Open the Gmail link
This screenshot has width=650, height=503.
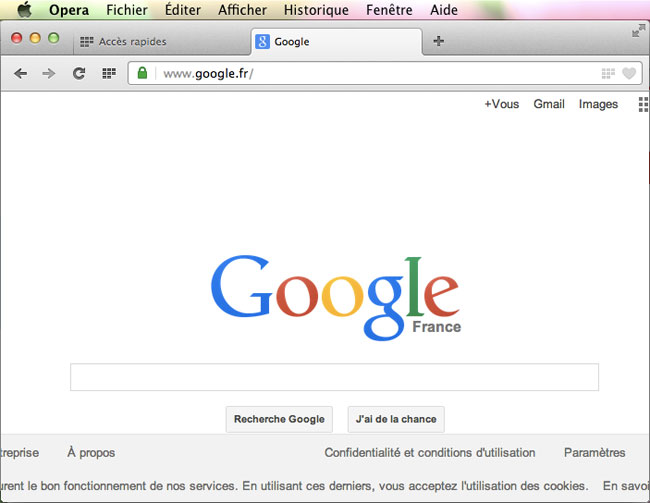click(x=549, y=104)
